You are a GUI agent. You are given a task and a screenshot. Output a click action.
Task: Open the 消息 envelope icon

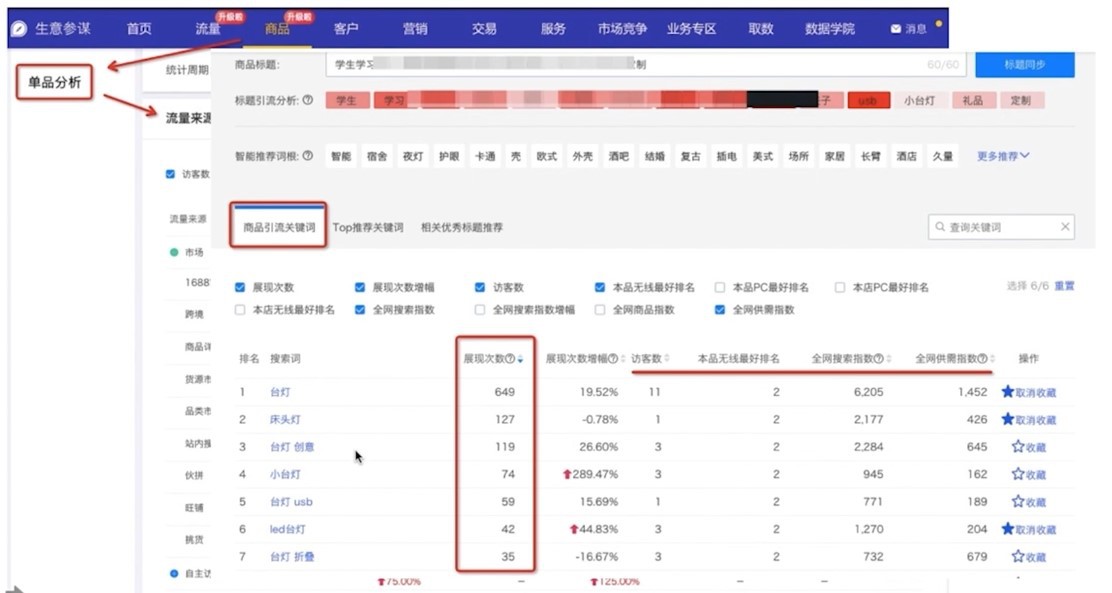click(896, 29)
